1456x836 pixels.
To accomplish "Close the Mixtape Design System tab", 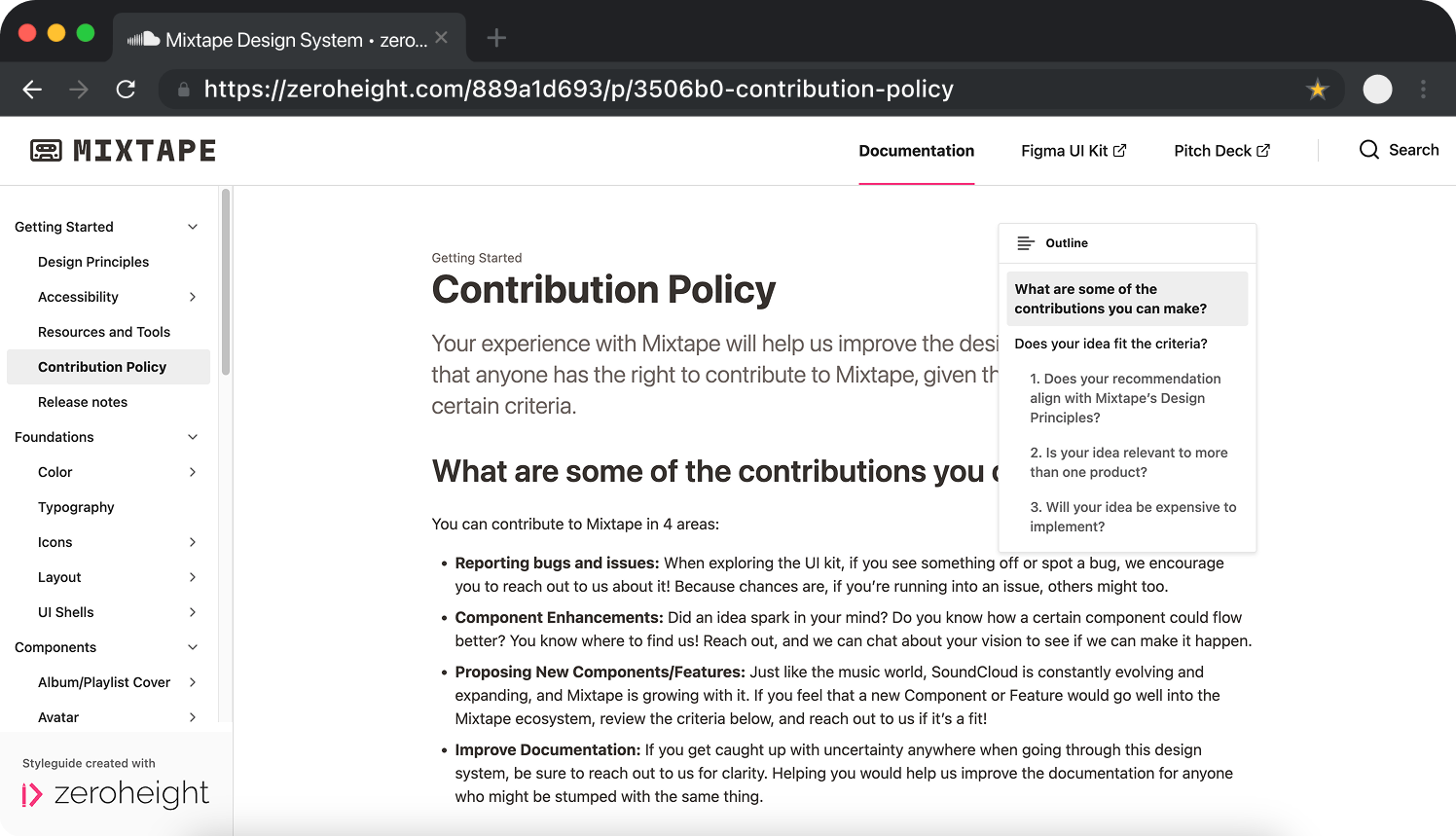I will [x=442, y=38].
